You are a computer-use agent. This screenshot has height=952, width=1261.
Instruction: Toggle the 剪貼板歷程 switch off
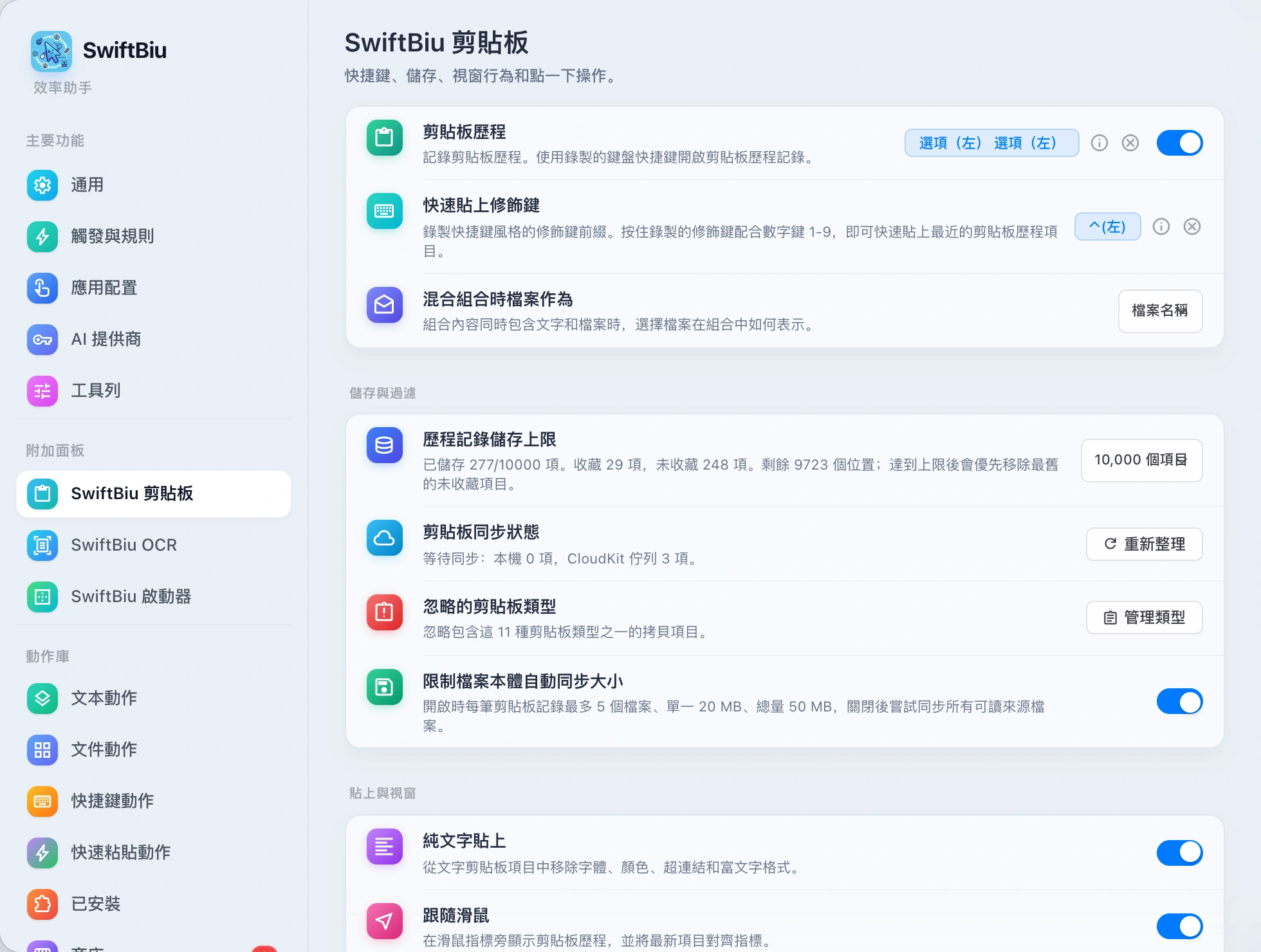click(x=1179, y=143)
